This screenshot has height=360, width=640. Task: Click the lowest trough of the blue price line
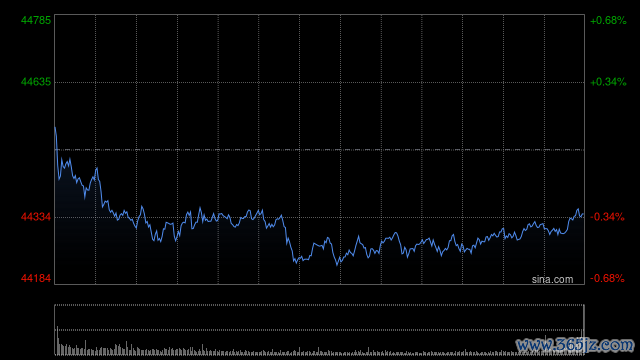pyautogui.click(x=337, y=264)
